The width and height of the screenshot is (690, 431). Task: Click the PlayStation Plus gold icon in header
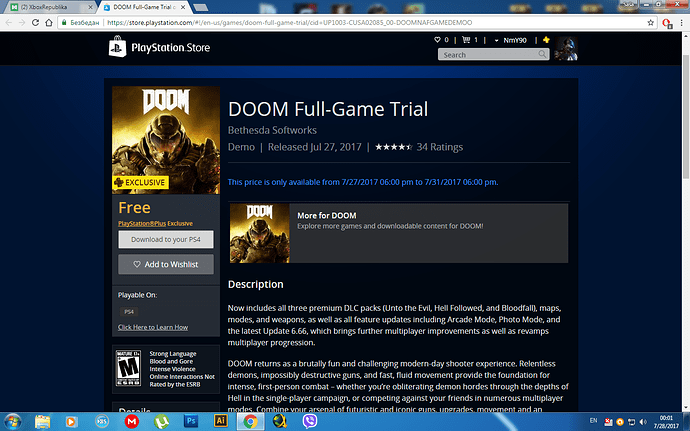[x=546, y=40]
